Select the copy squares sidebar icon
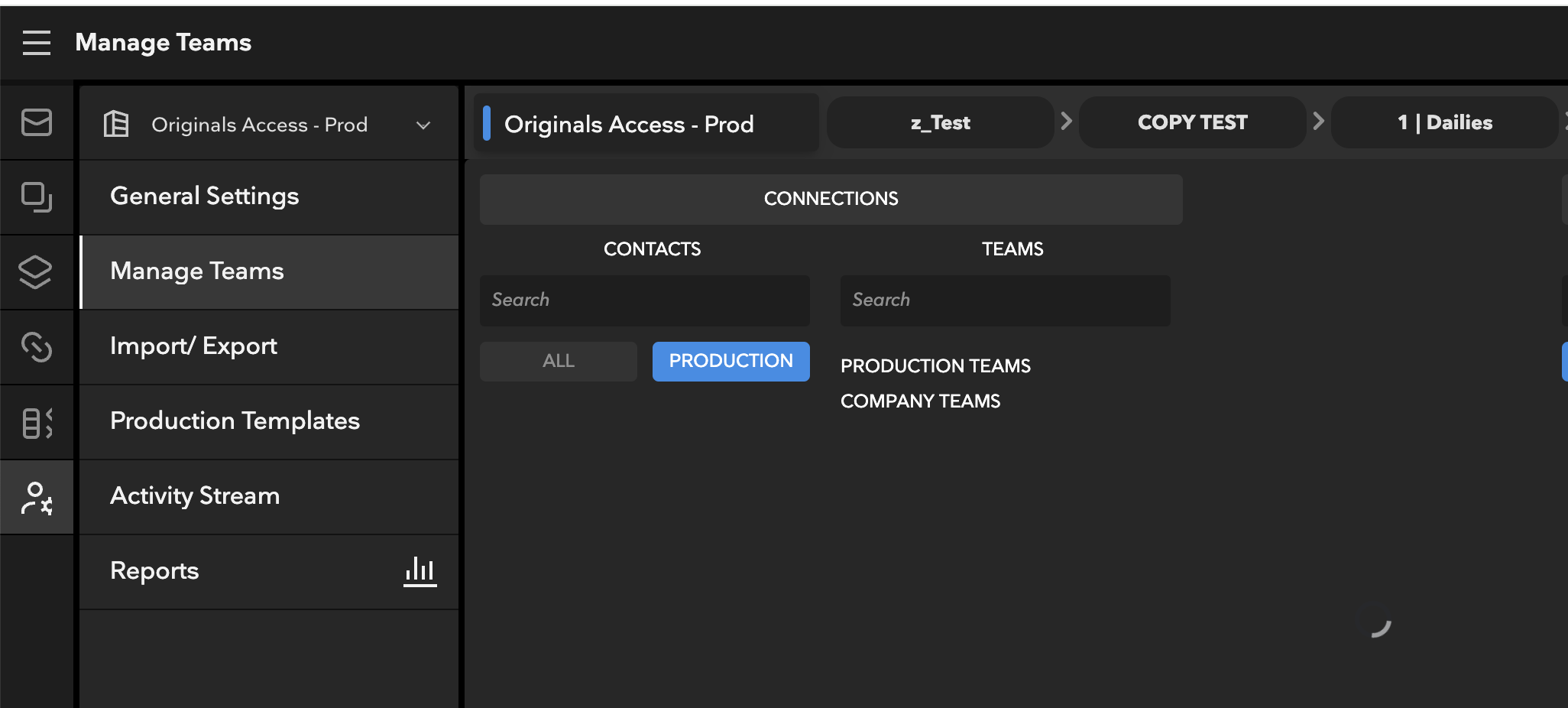The image size is (1568, 708). pos(36,197)
